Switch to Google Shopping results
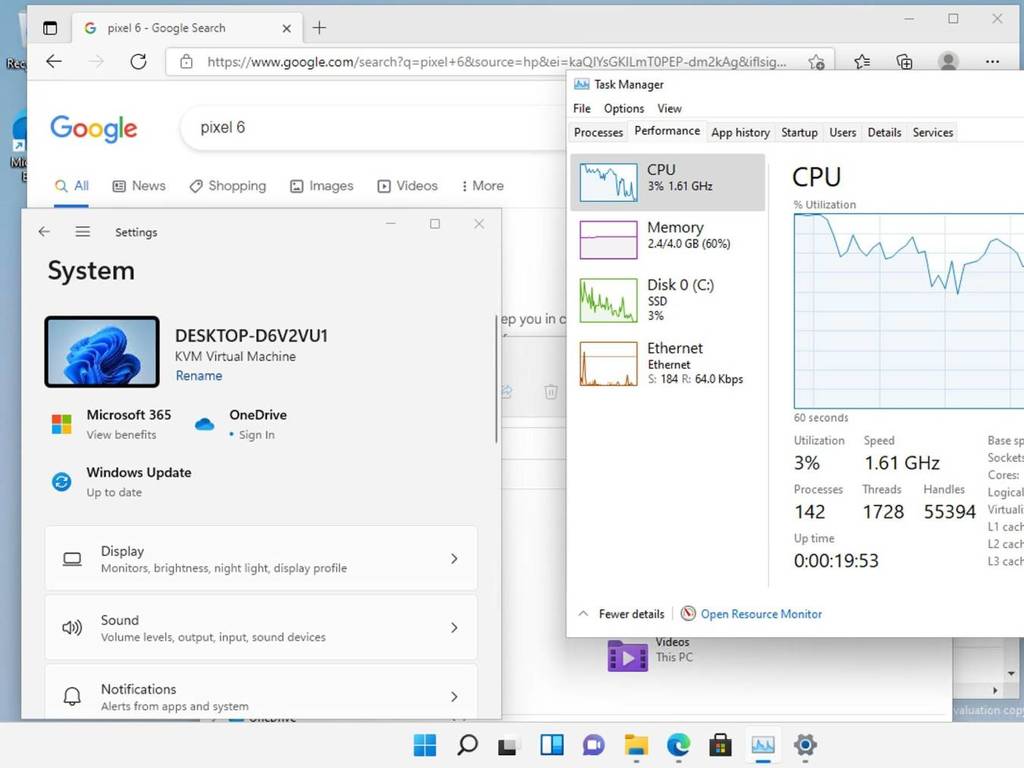Viewport: 1024px width, 768px height. pyautogui.click(x=228, y=186)
